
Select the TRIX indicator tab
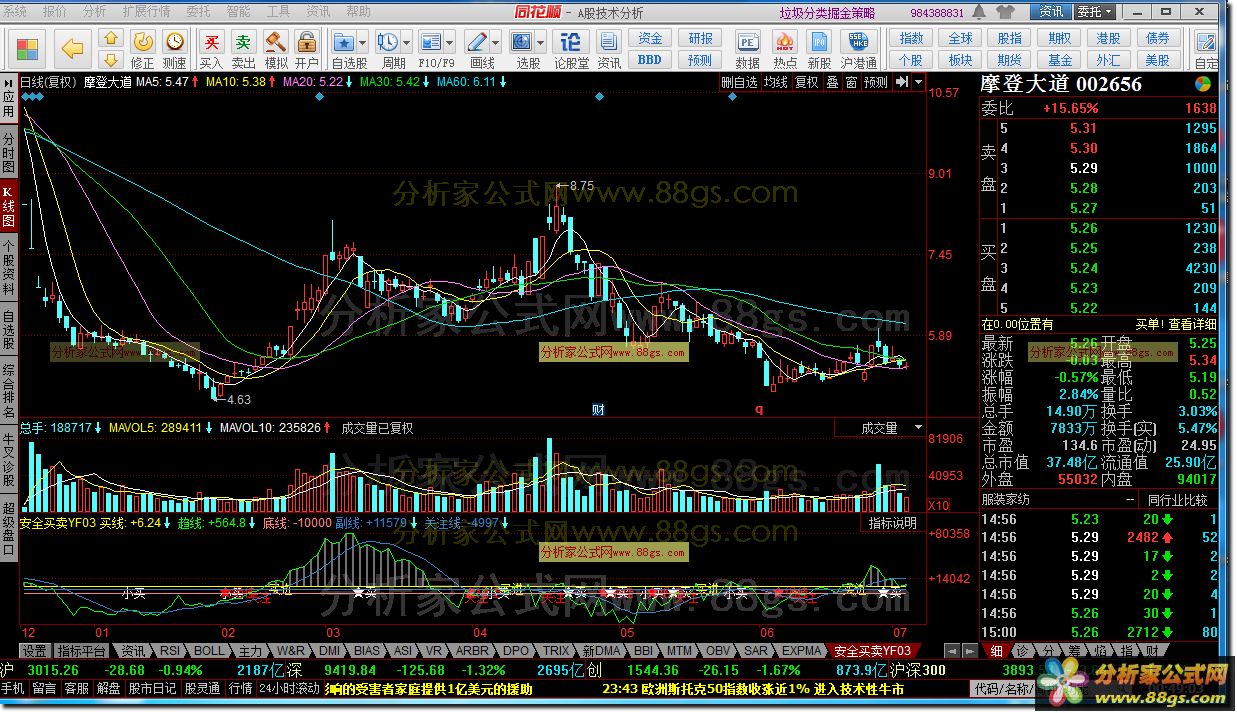coord(555,650)
